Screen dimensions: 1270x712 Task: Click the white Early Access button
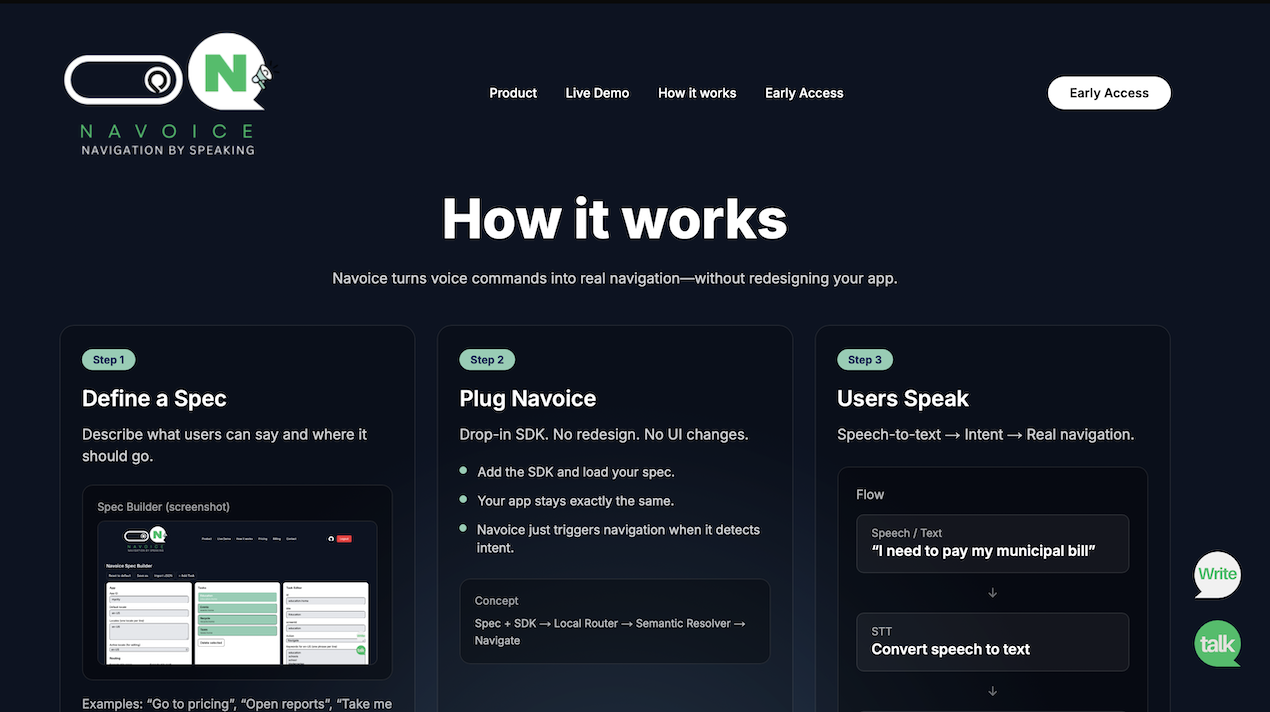(1109, 93)
